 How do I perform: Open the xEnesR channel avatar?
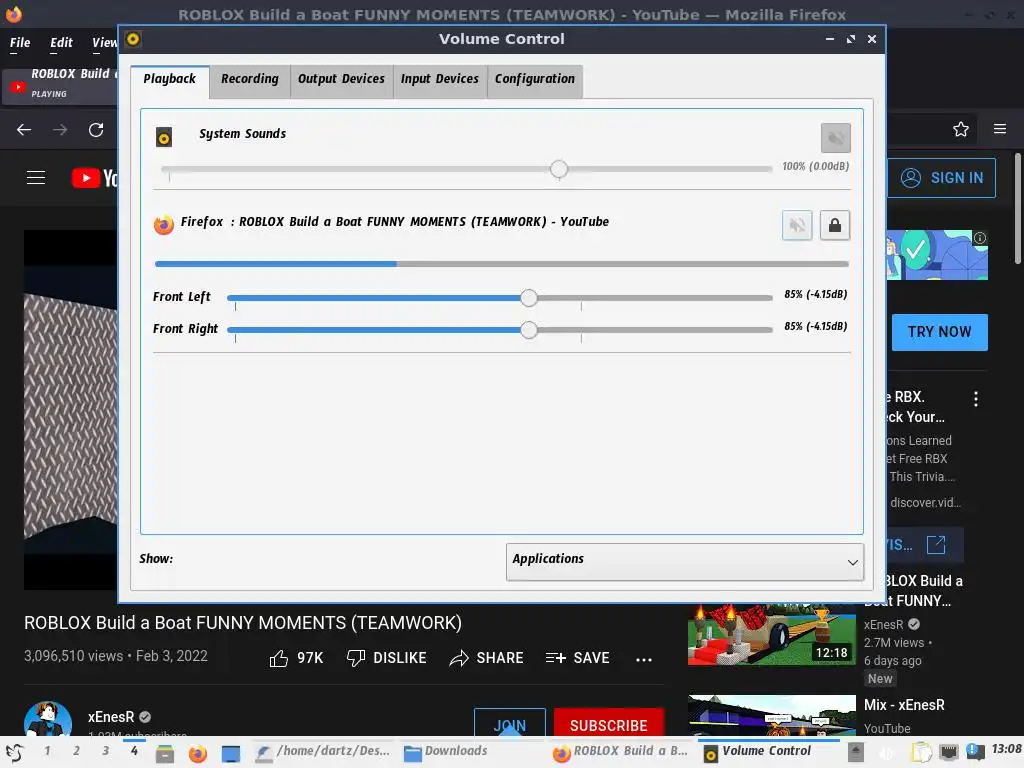pos(48,720)
